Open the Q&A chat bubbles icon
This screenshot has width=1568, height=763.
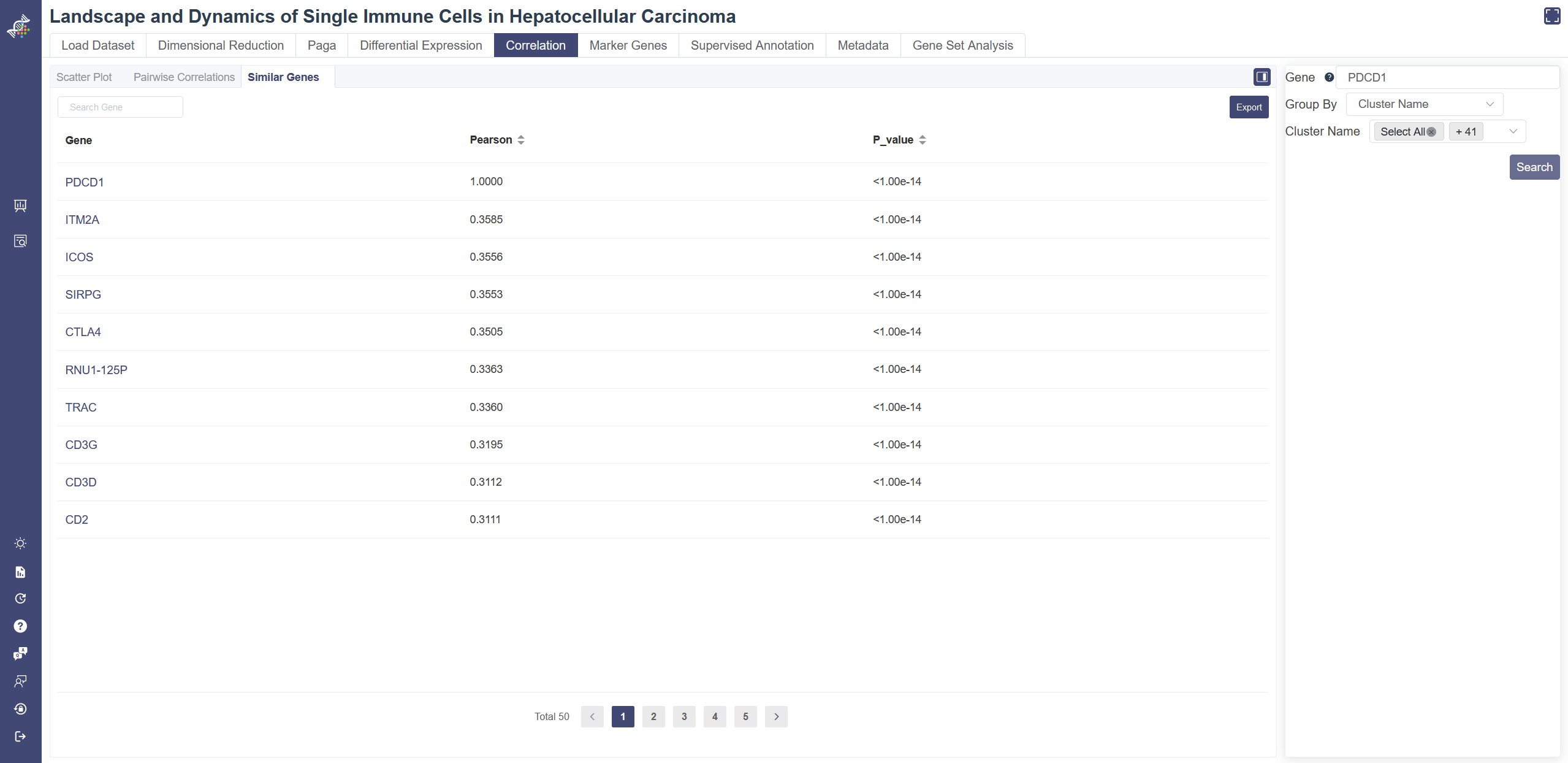pyautogui.click(x=20, y=654)
